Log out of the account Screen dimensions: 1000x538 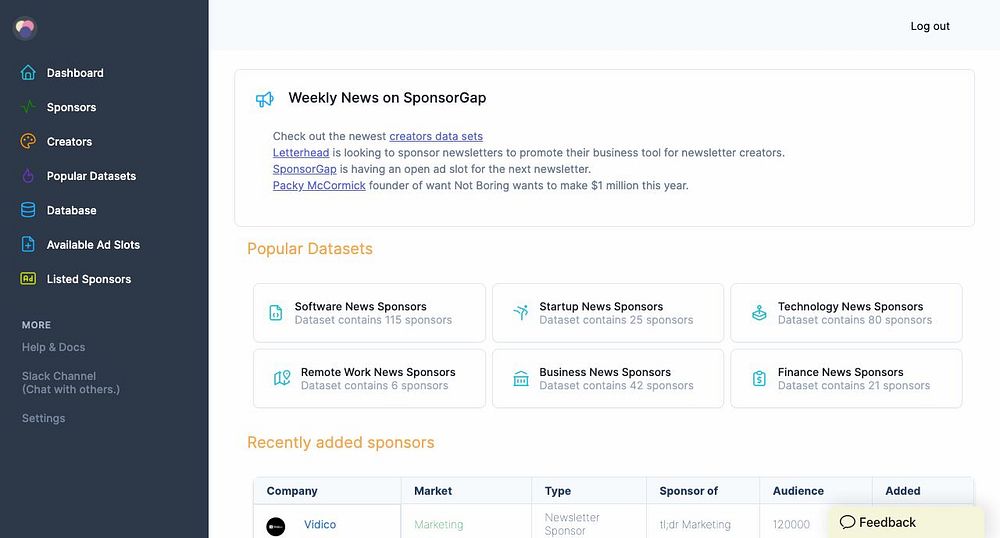pos(929,26)
